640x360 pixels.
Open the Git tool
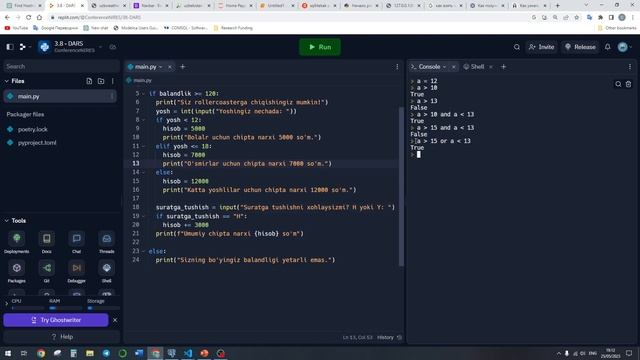(47, 272)
